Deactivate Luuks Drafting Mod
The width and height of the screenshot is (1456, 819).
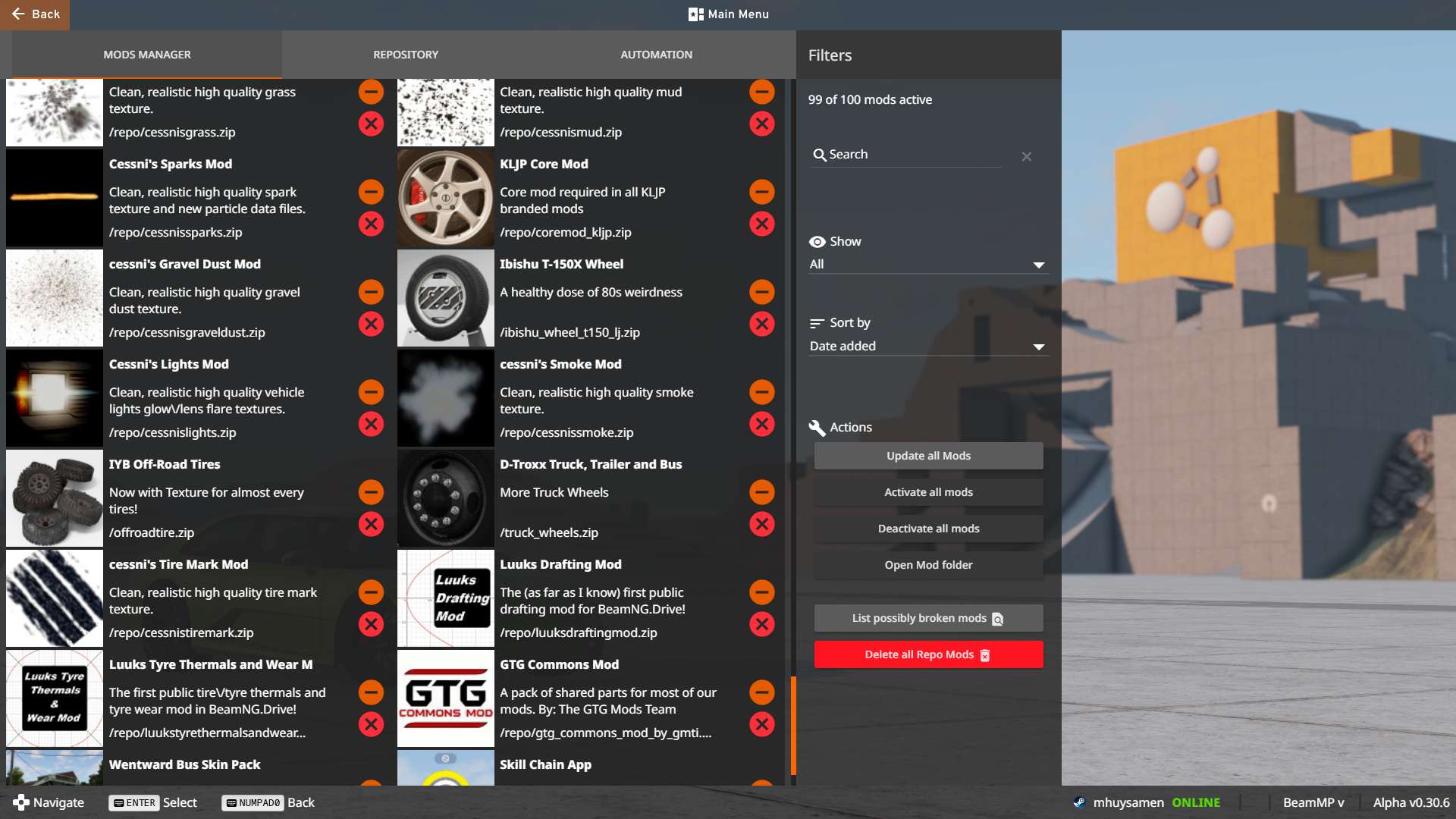click(x=762, y=592)
